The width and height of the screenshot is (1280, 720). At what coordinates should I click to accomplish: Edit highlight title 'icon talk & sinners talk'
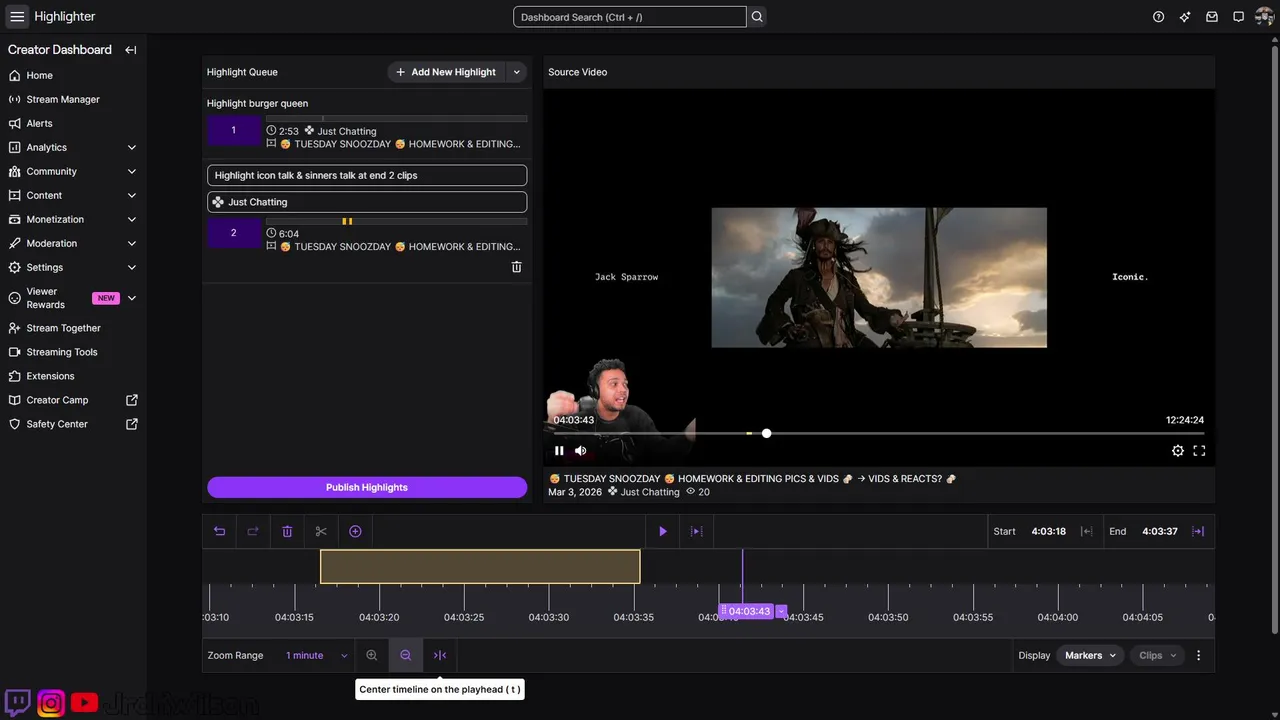pyautogui.click(x=367, y=175)
